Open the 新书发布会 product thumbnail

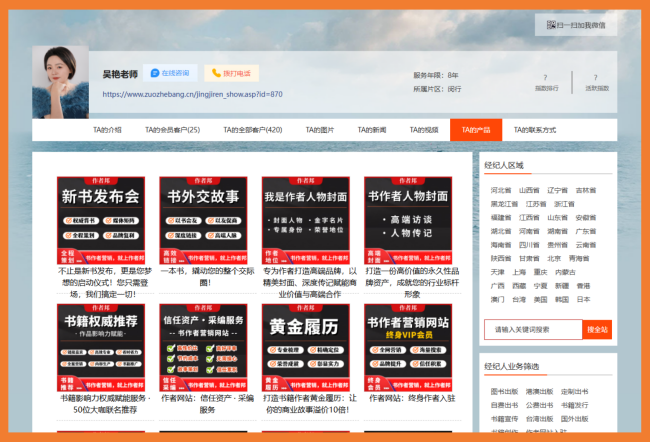101,220
